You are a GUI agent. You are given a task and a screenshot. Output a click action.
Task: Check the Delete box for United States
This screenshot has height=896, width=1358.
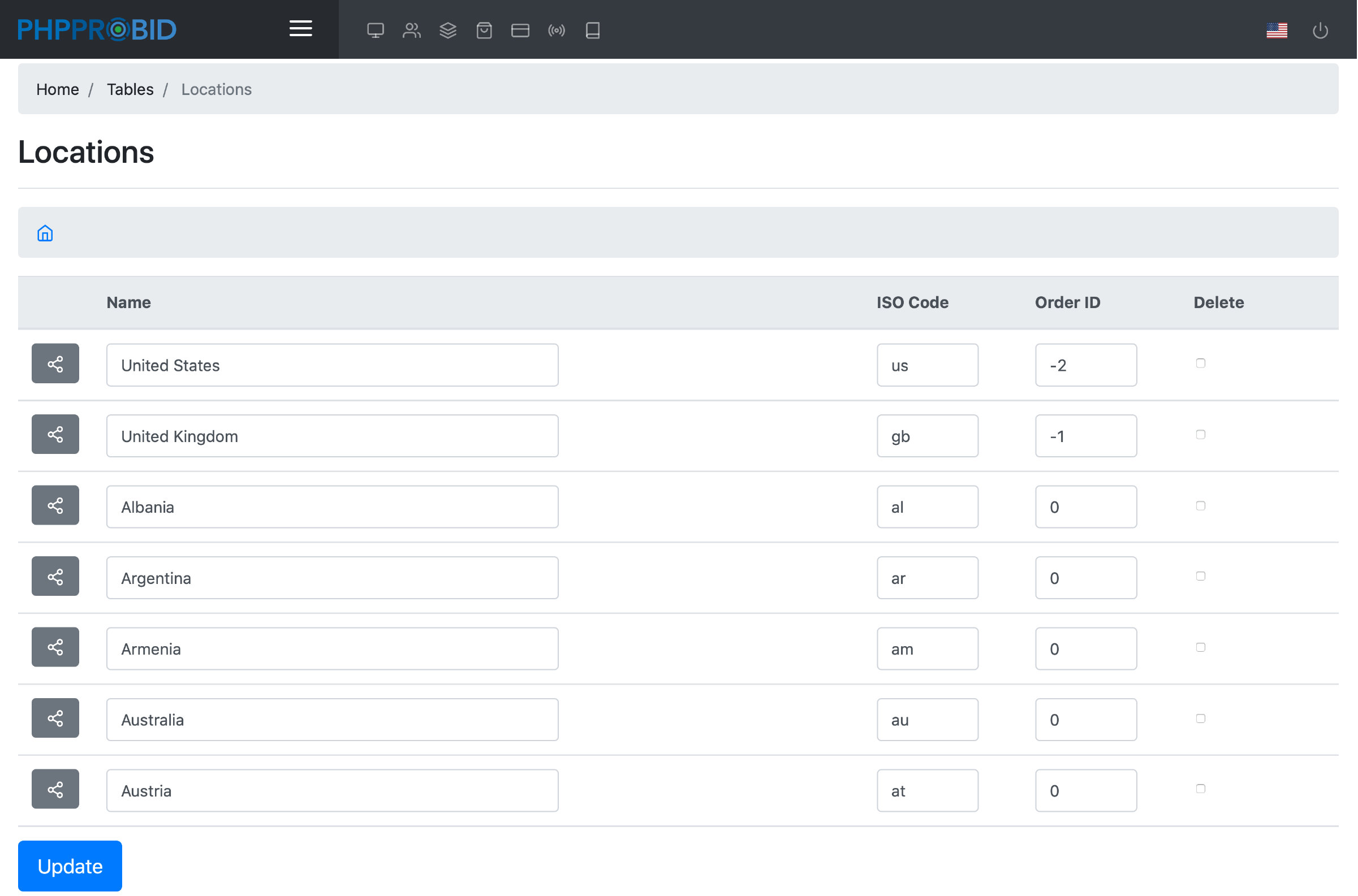(x=1200, y=363)
